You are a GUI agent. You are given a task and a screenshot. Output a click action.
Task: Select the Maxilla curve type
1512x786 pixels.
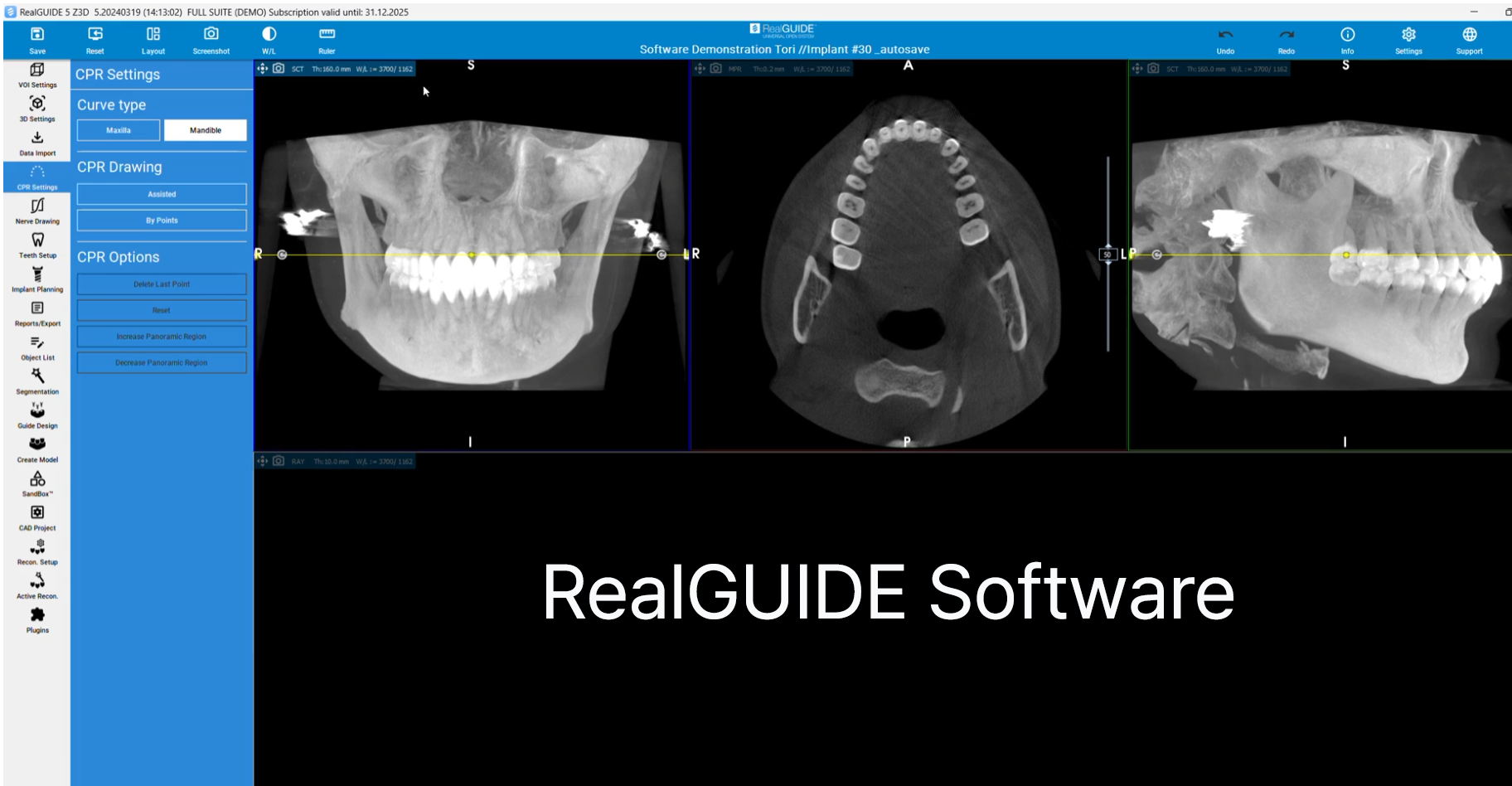click(x=119, y=130)
